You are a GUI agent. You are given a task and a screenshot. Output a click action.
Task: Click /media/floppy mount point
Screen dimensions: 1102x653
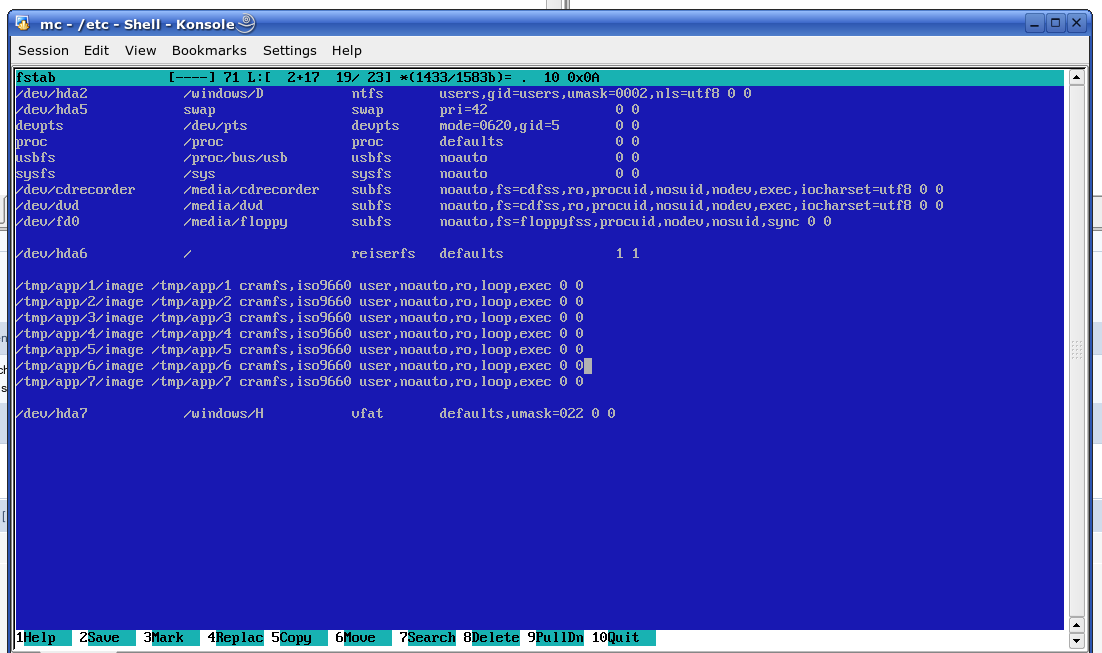[x=235, y=221]
